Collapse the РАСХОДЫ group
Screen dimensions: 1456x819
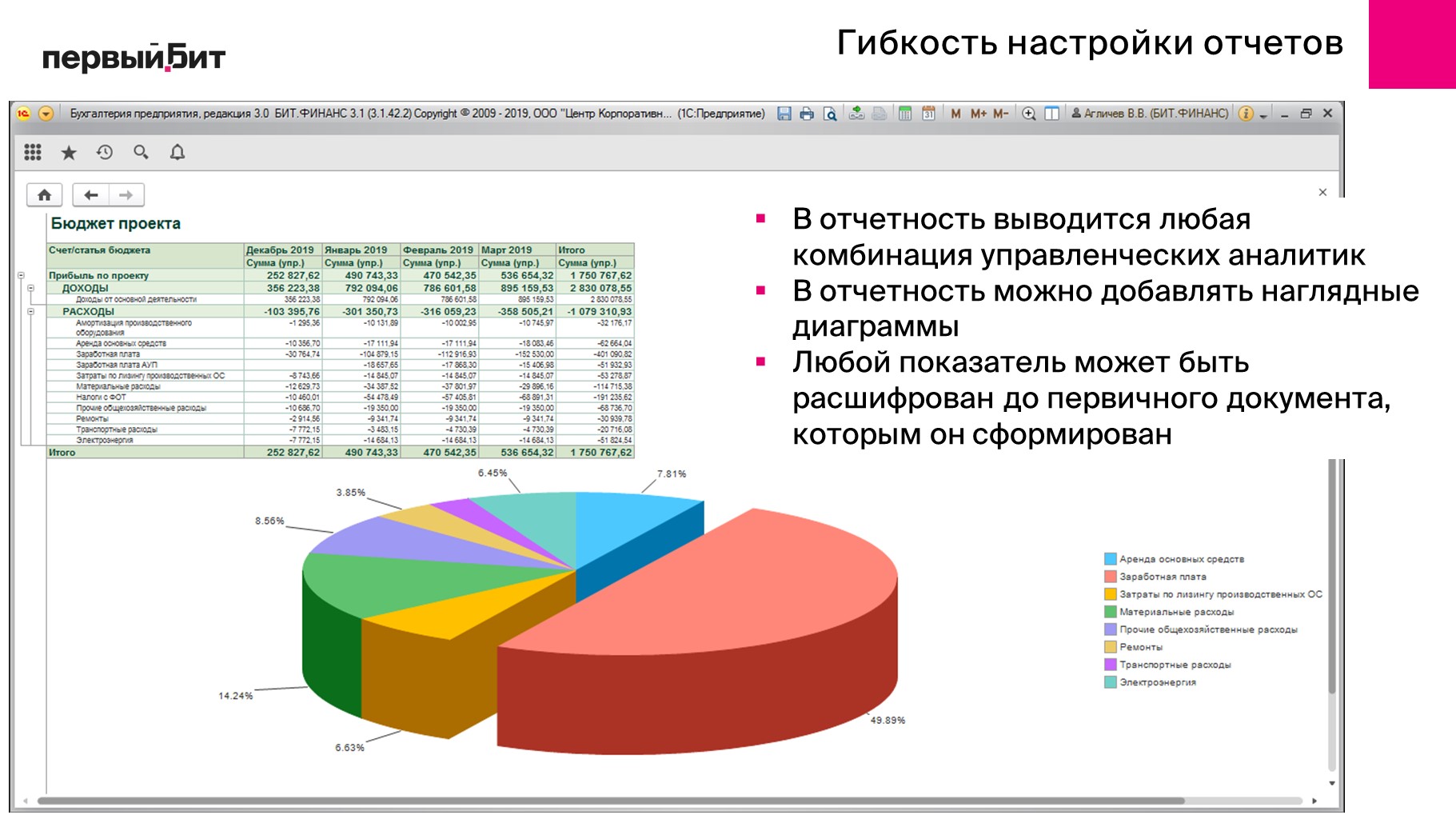click(x=30, y=311)
